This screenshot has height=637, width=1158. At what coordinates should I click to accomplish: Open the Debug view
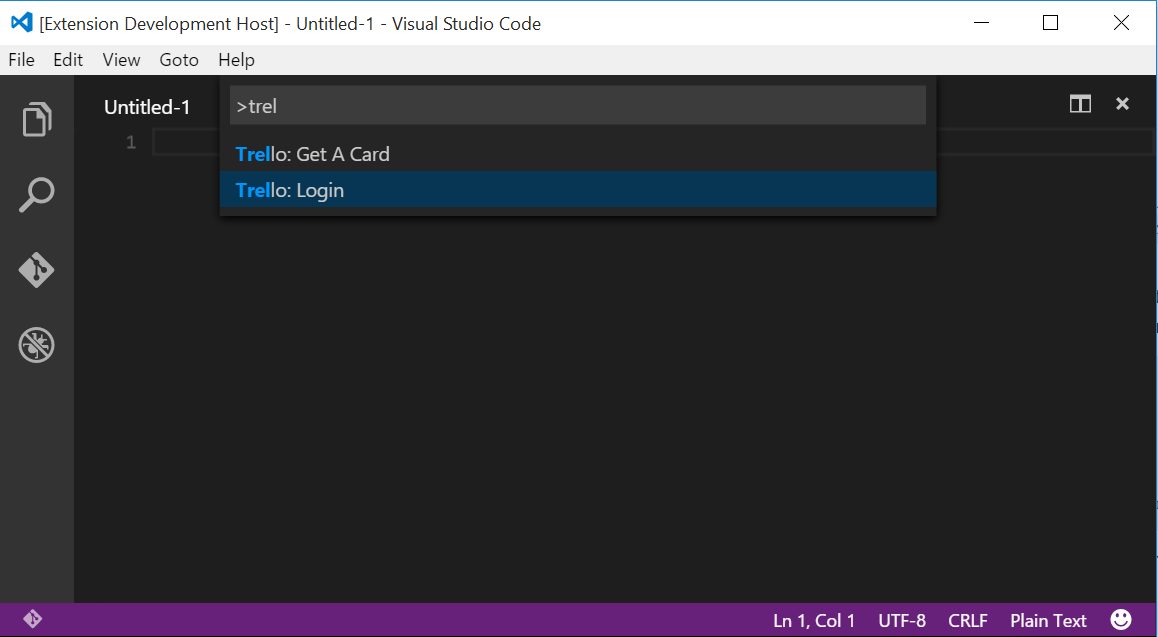pos(37,345)
